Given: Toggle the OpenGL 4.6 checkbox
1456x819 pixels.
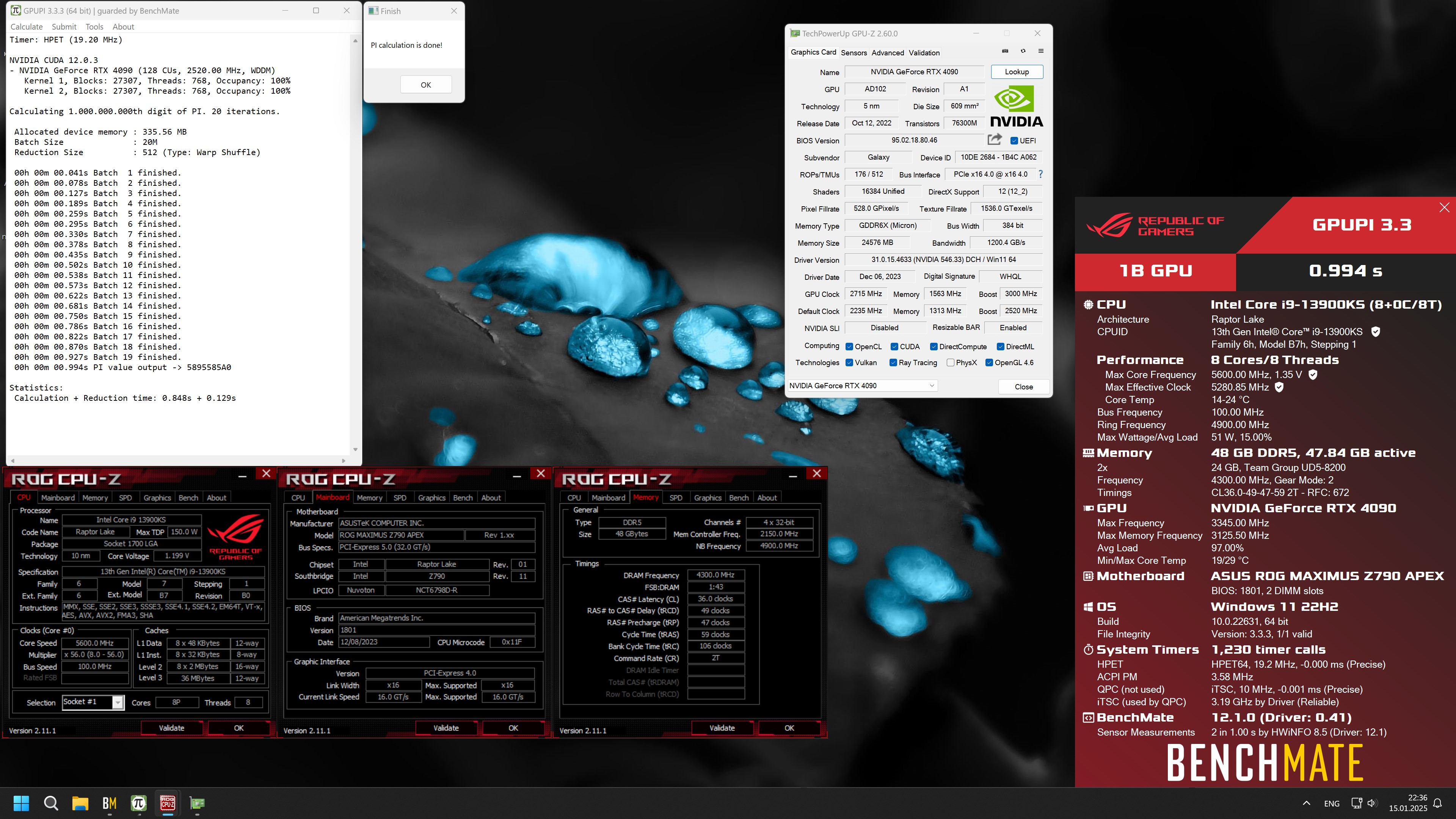Looking at the screenshot, I should [x=989, y=362].
